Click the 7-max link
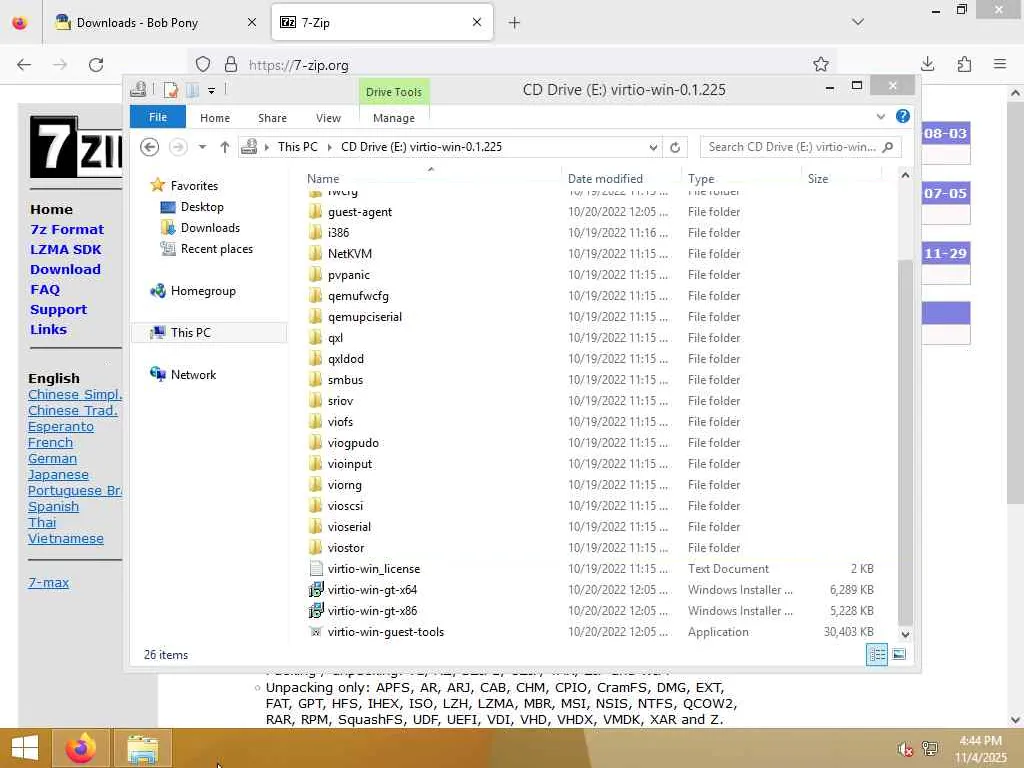 [x=48, y=583]
